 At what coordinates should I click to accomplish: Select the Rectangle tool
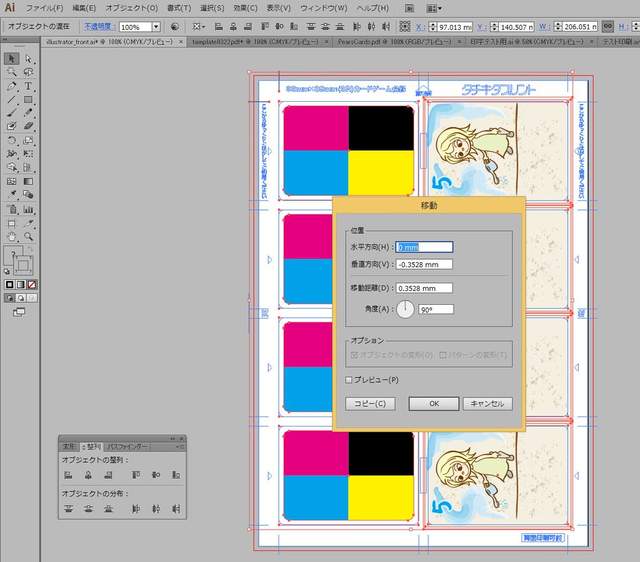pyautogui.click(x=28, y=100)
